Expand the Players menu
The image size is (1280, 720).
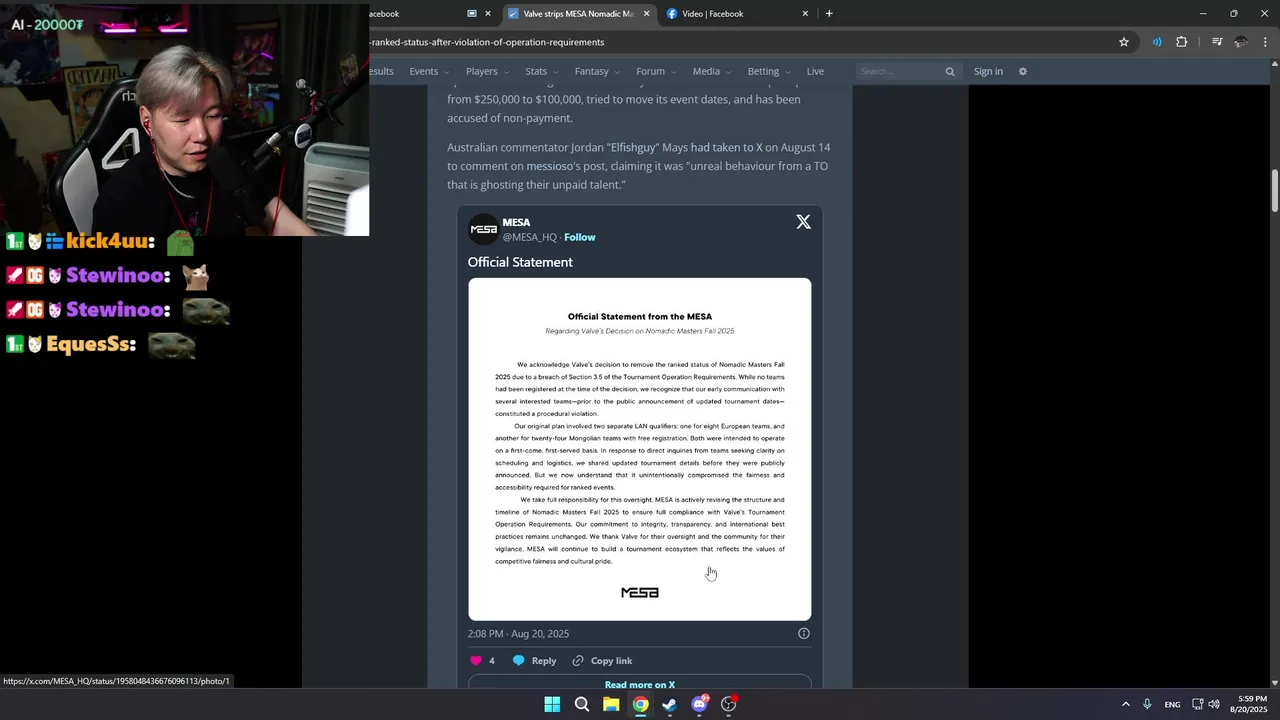coord(487,71)
